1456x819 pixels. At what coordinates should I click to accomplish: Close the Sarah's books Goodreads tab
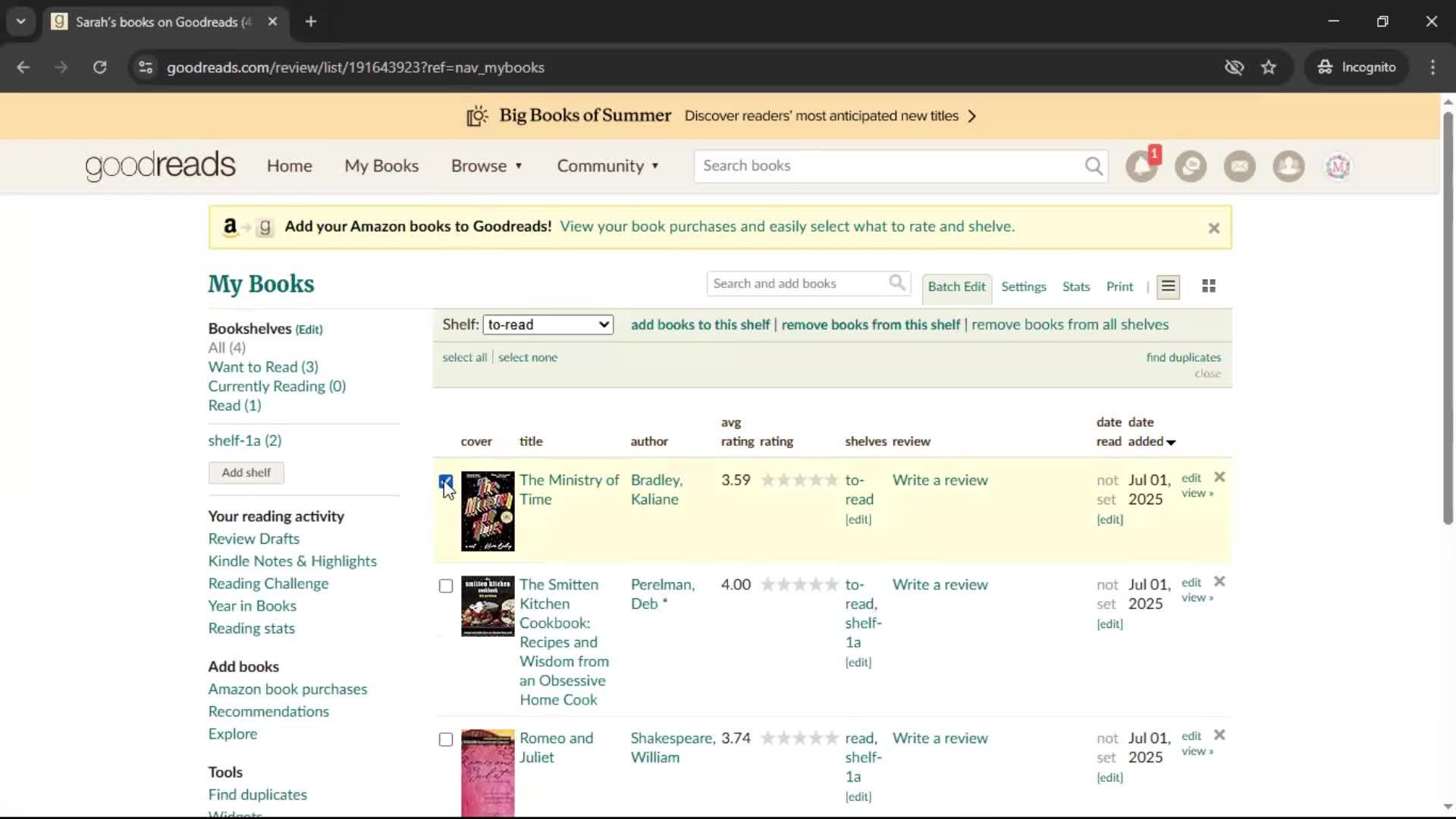[x=272, y=22]
